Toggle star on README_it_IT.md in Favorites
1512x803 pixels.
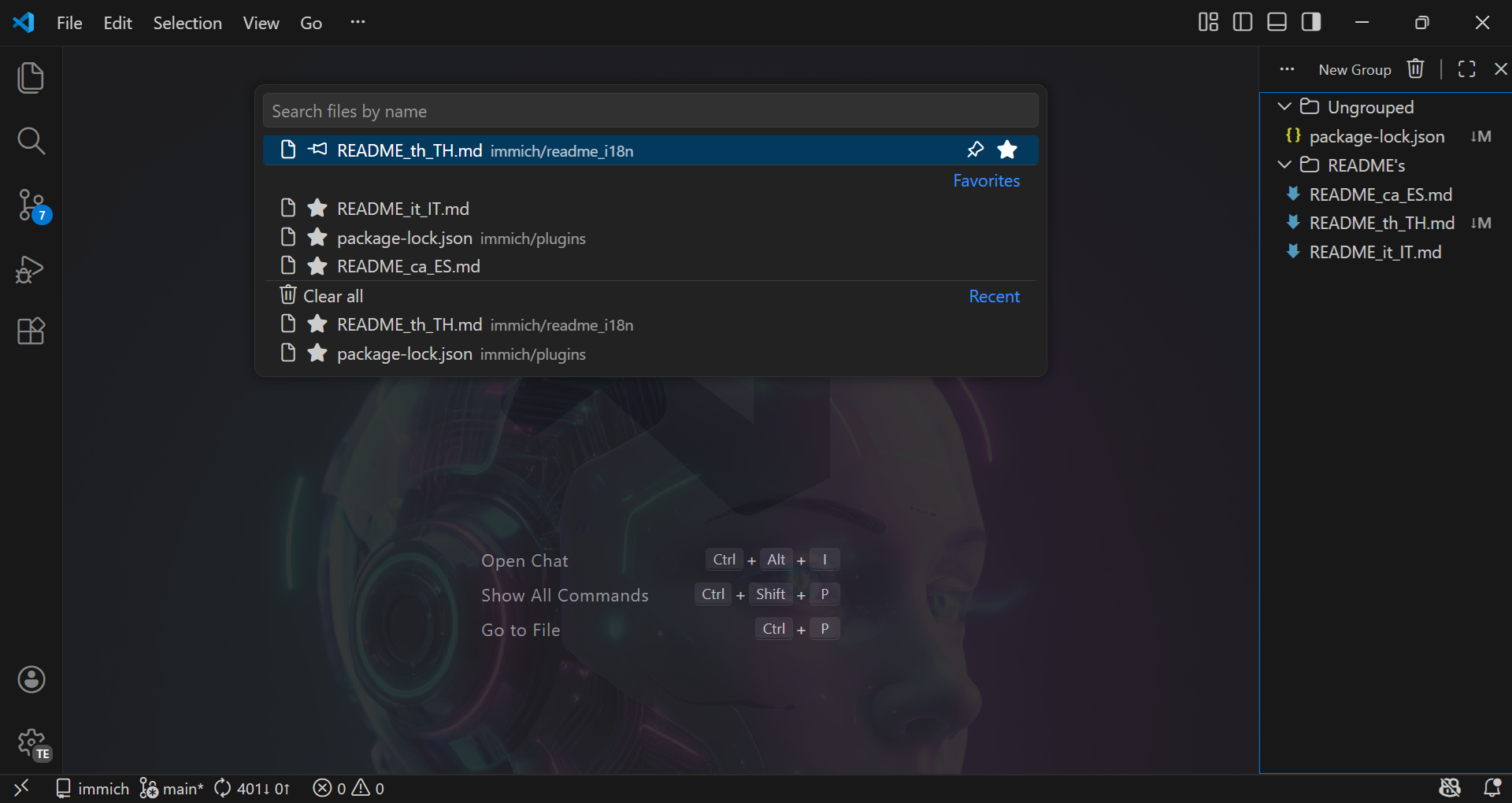317,208
